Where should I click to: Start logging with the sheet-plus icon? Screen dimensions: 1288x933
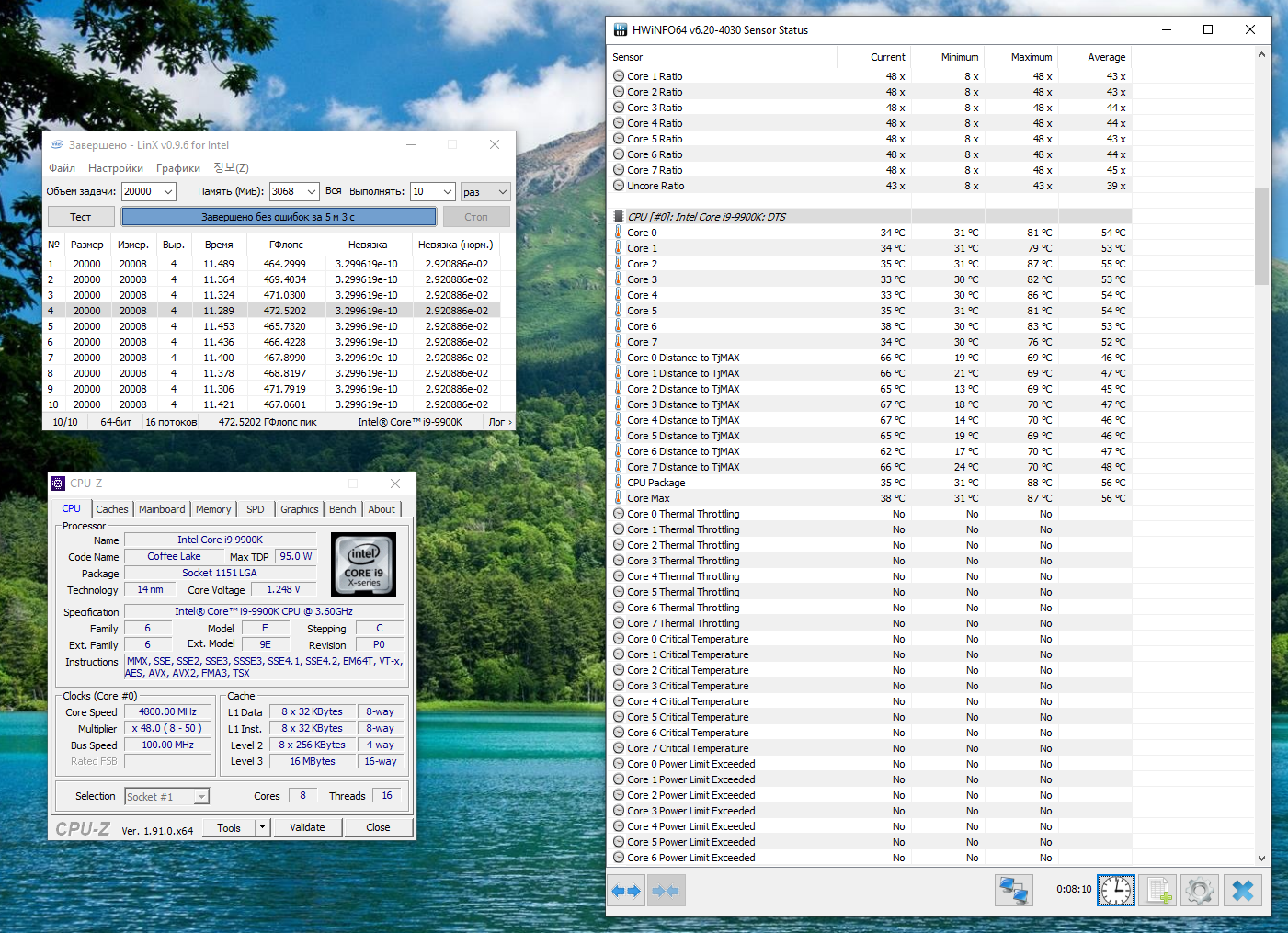1158,891
